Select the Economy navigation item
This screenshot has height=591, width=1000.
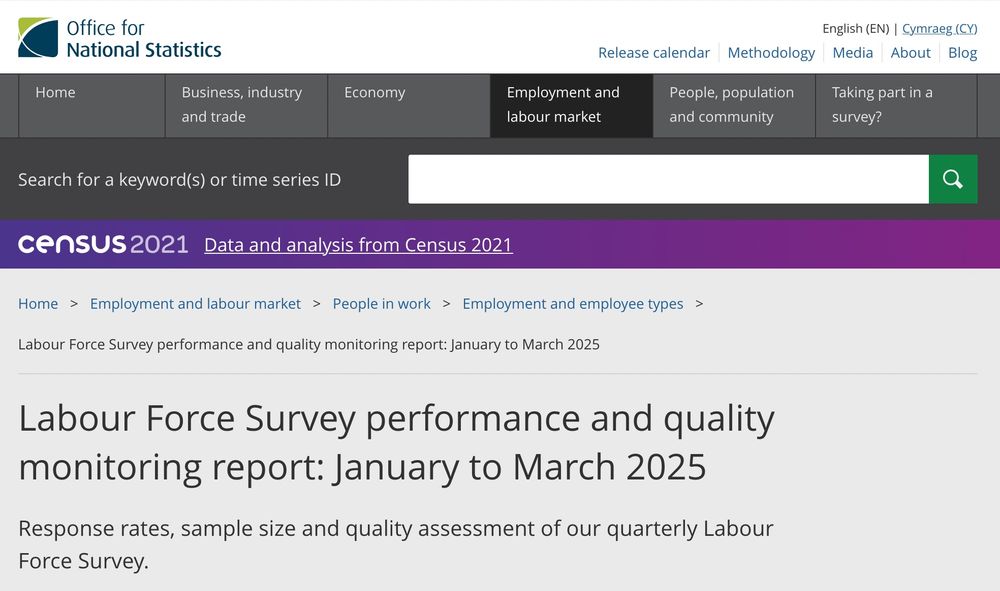tap(409, 105)
